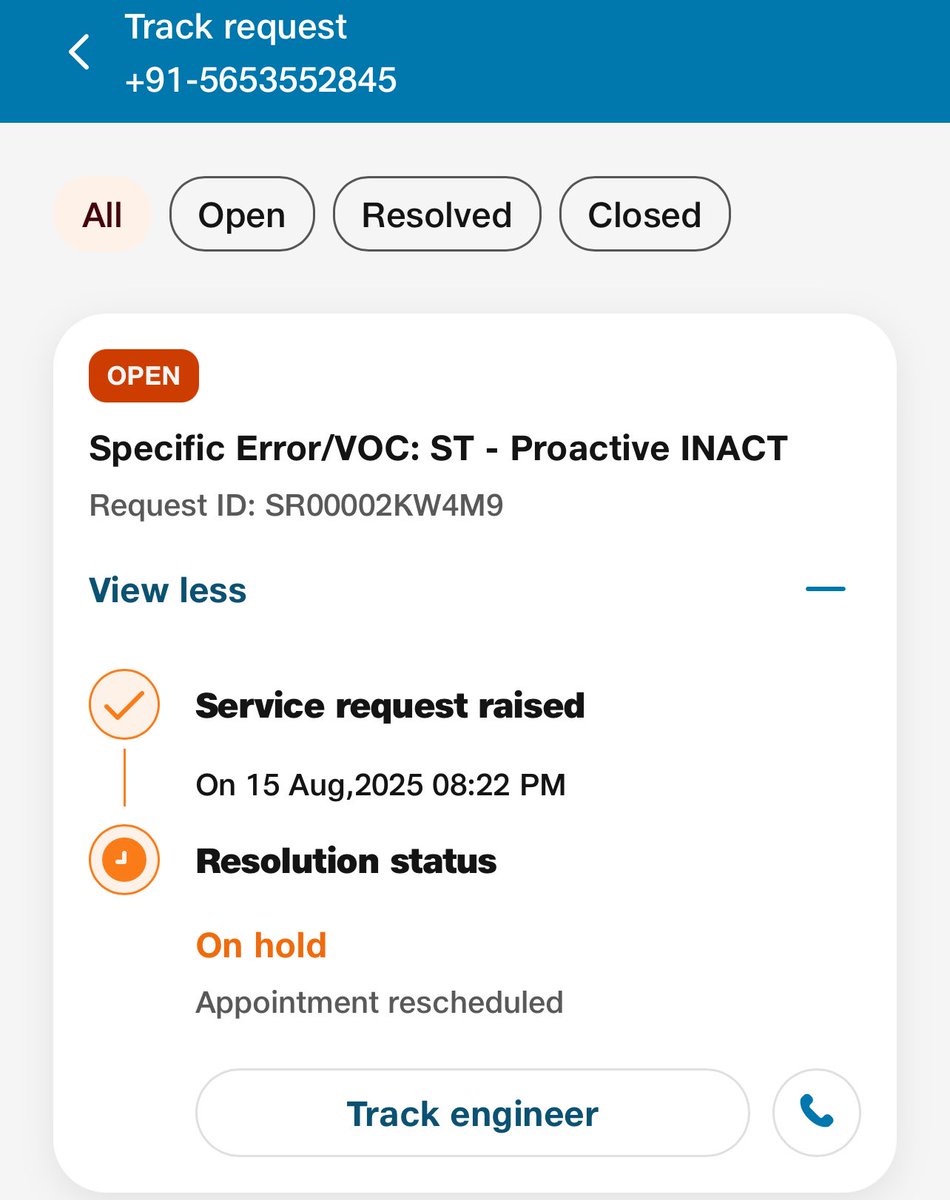
Task: Select the All filter chip
Action: coord(102,215)
